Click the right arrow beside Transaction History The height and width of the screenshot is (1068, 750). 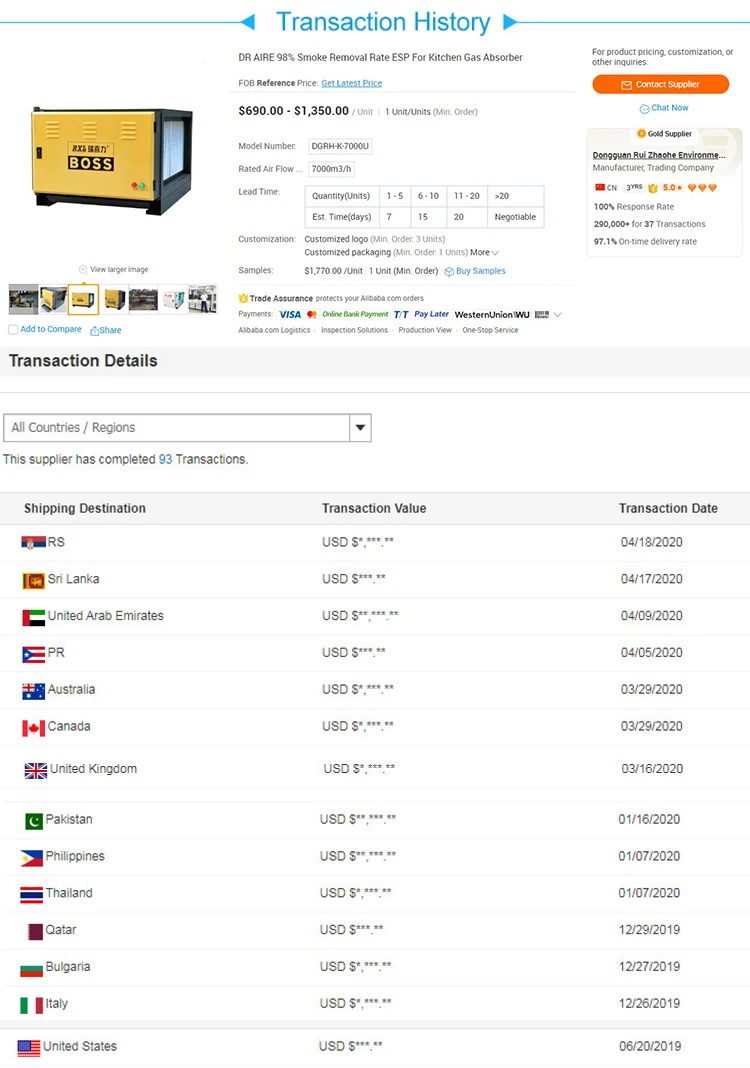510,22
